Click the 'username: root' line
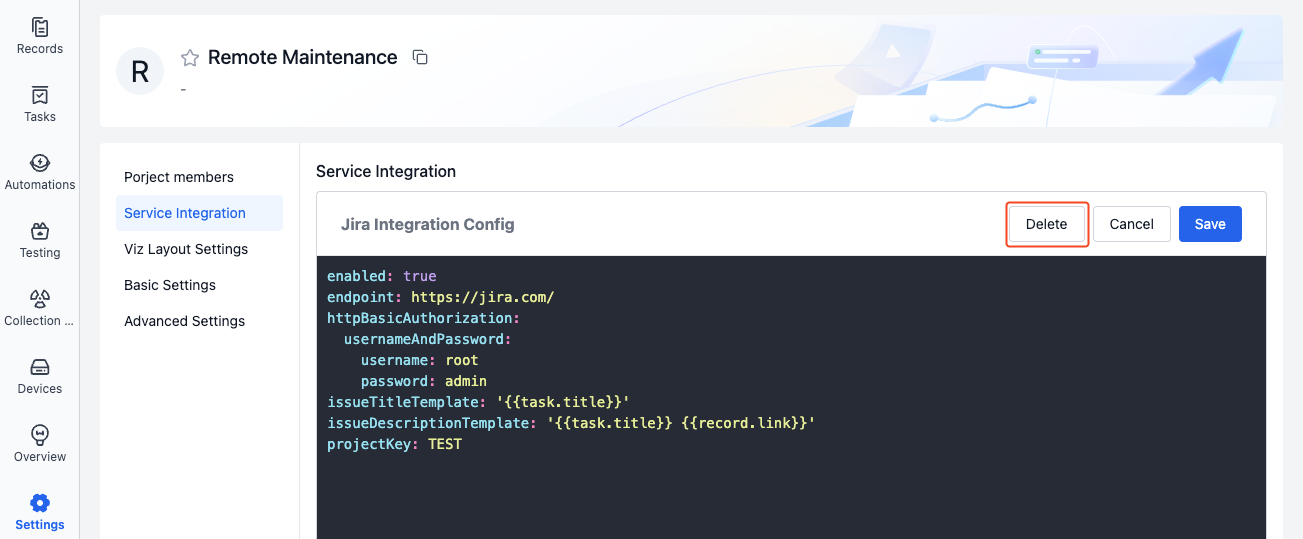Viewport: 1303px width, 539px height. pyautogui.click(x=420, y=360)
